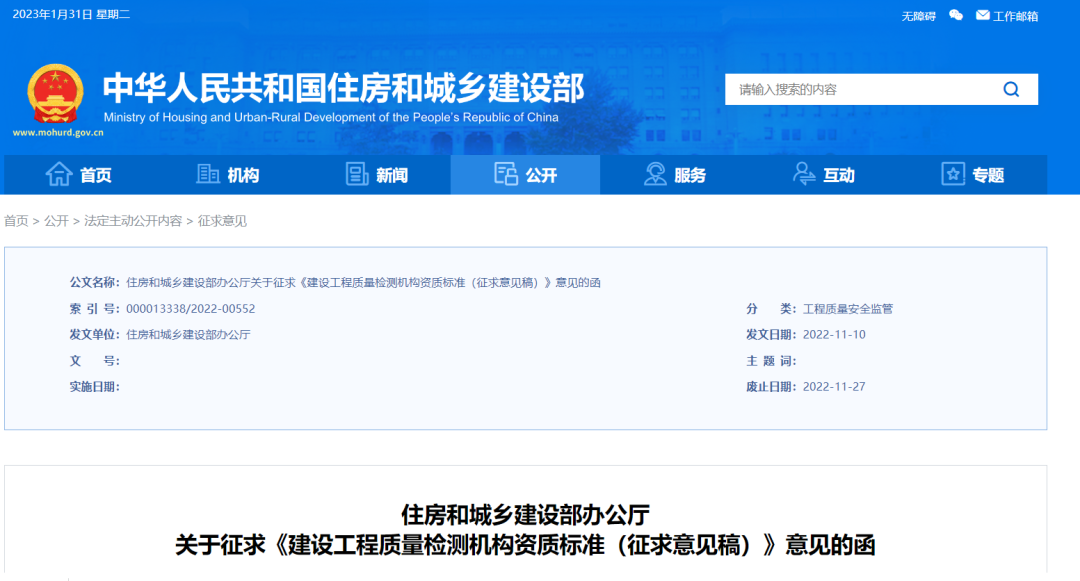The width and height of the screenshot is (1080, 581).
Task: Open the 无障碍 accessibility link
Action: [x=918, y=16]
